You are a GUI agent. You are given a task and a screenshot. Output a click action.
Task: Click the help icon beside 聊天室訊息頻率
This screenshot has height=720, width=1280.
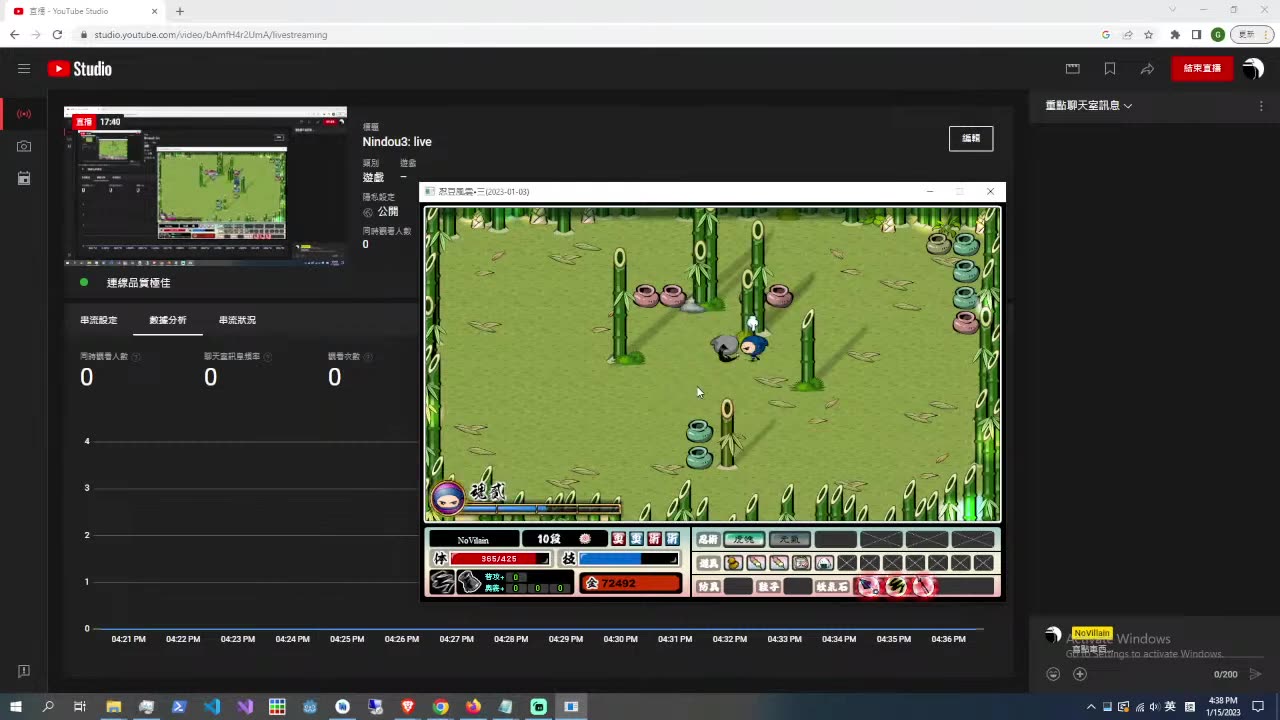point(267,357)
